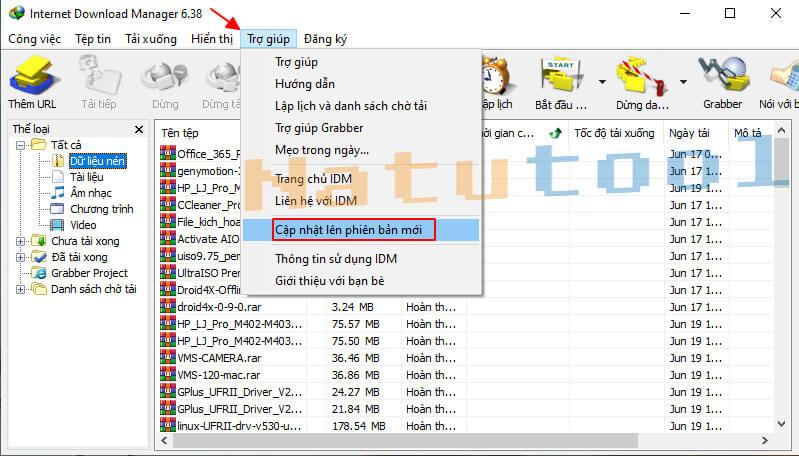This screenshot has height=456, width=799.
Task: Open the Tệp tin menu
Action: (x=93, y=39)
